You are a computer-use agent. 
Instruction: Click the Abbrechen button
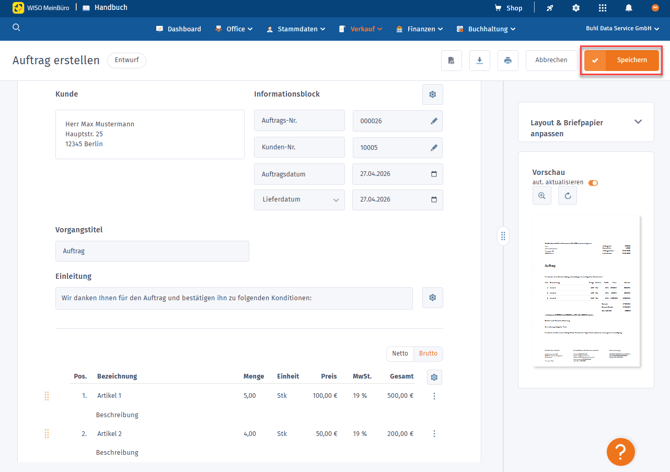[551, 60]
